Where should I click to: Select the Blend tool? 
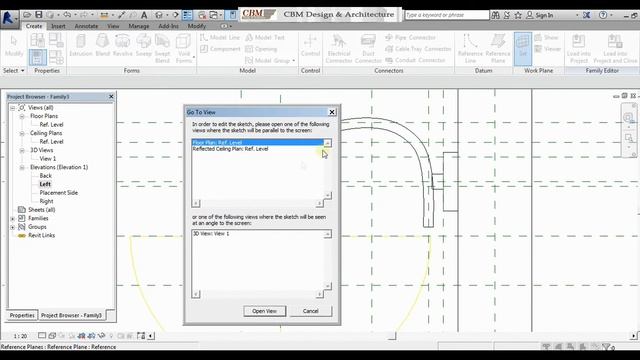(x=102, y=45)
